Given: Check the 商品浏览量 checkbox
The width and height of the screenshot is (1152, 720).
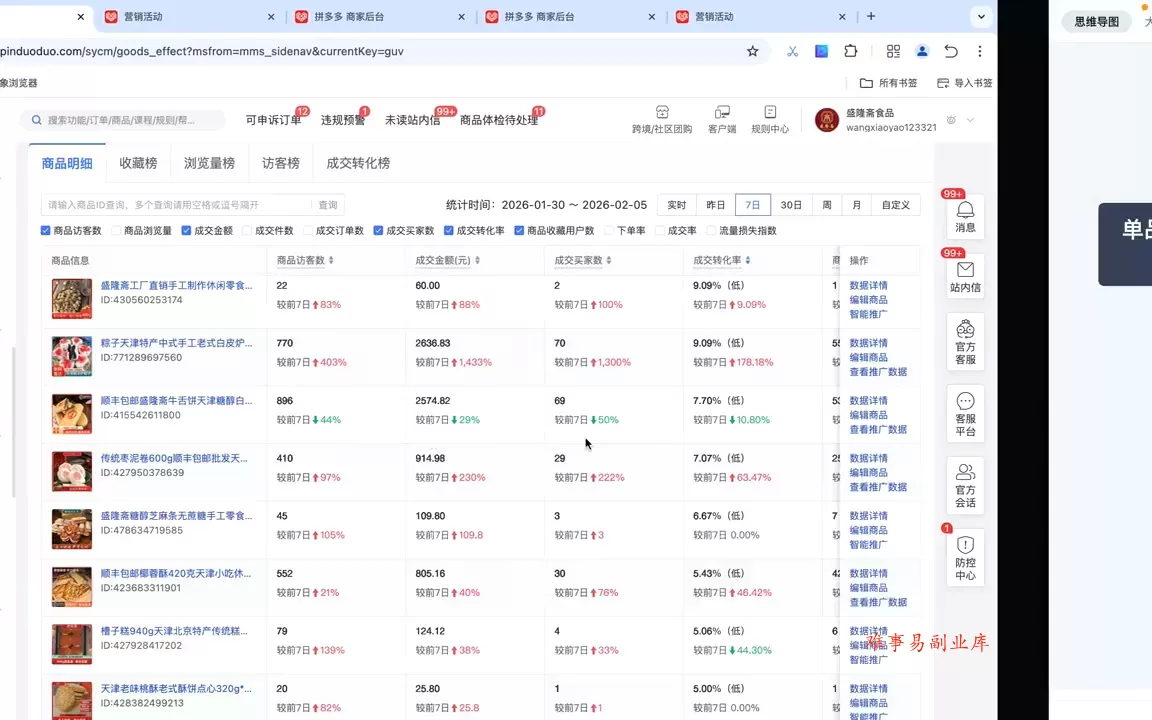Looking at the screenshot, I should (x=116, y=231).
